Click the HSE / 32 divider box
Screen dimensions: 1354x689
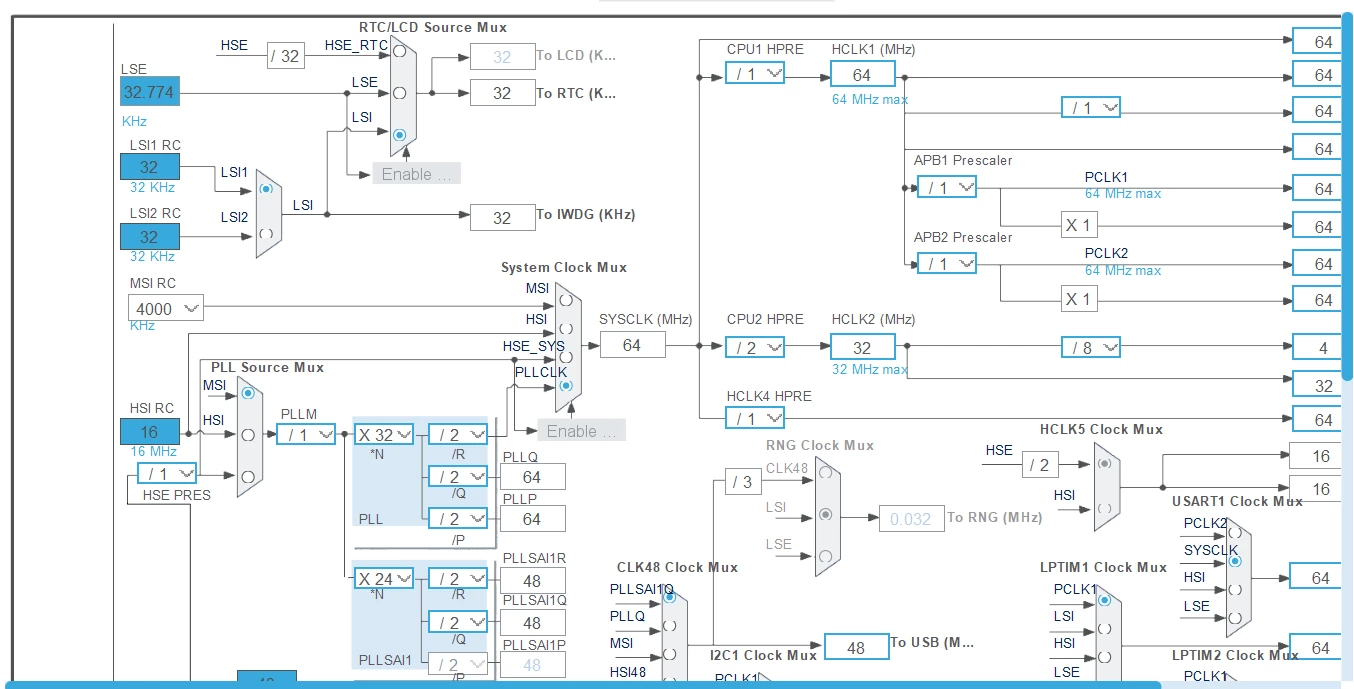(x=285, y=56)
